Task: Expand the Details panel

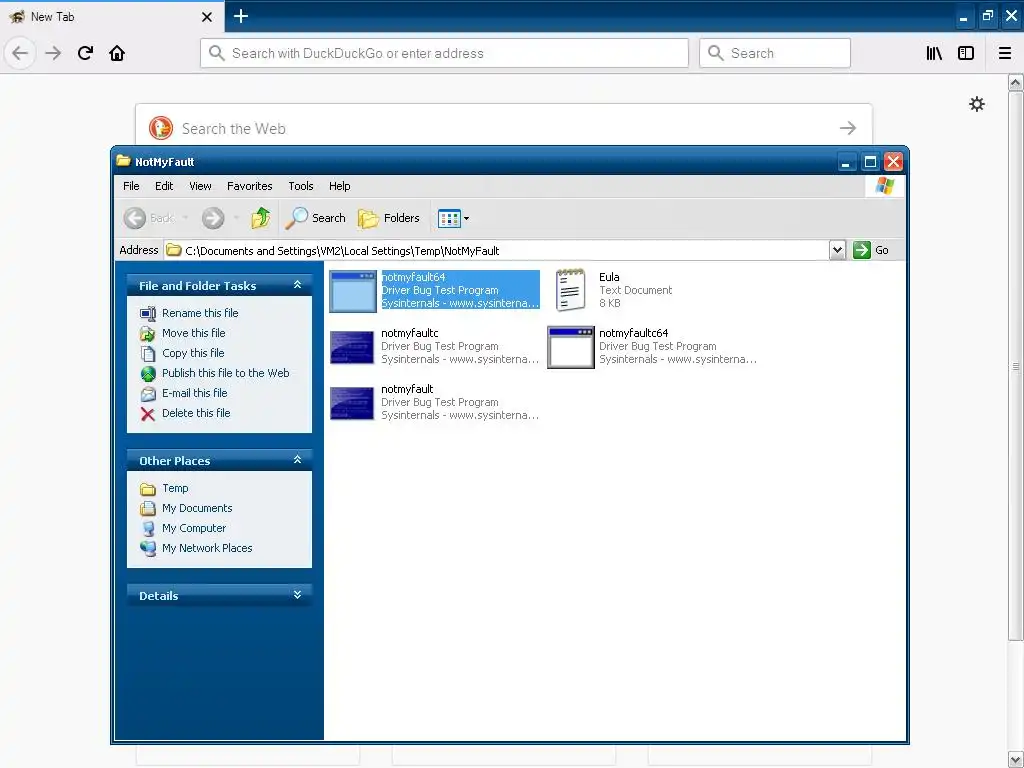Action: click(297, 595)
